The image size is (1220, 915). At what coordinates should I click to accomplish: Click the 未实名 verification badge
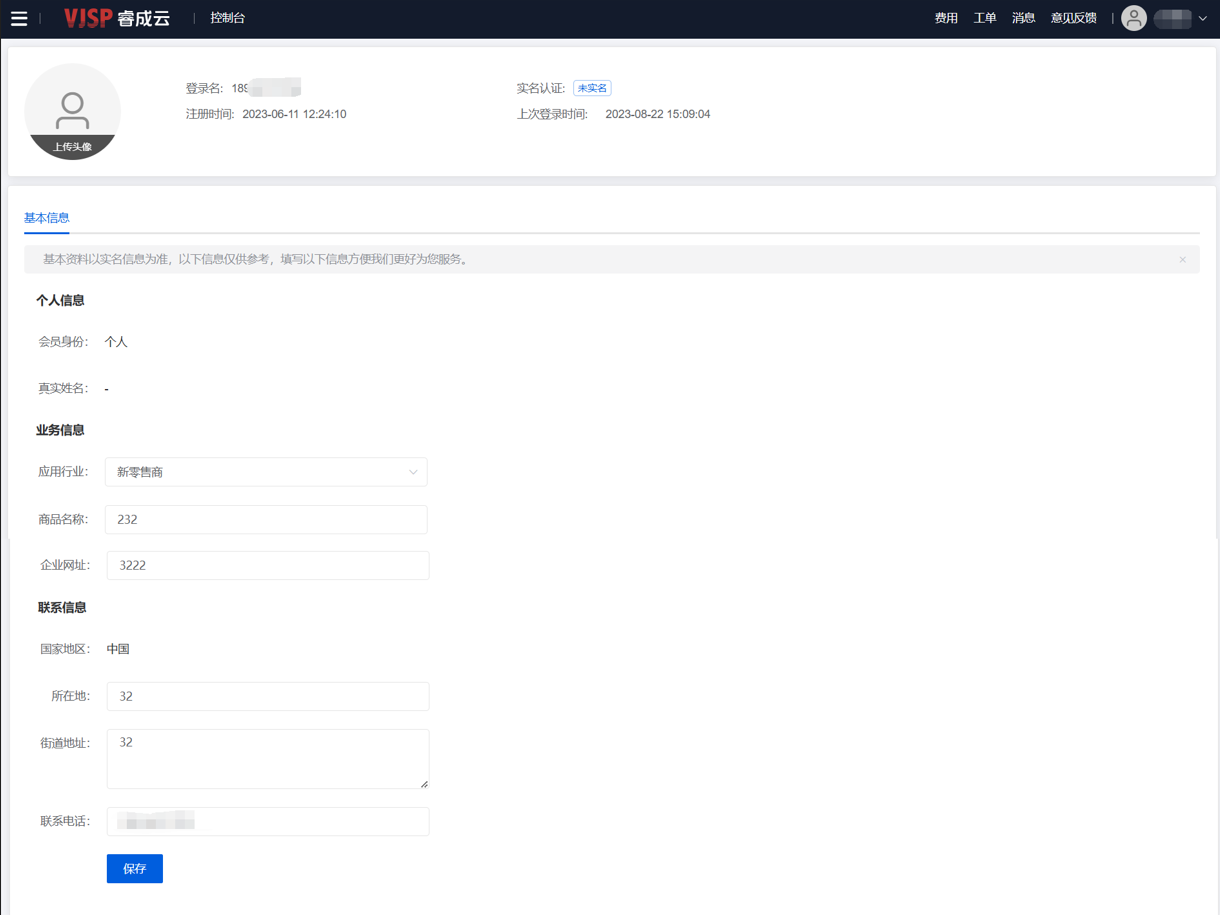click(x=592, y=88)
